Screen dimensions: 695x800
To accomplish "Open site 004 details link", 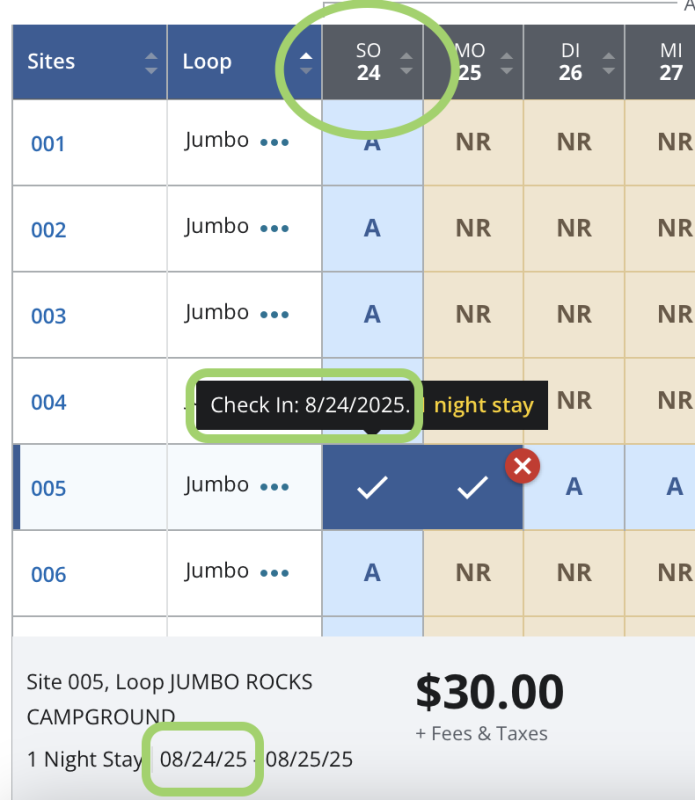I will pos(48,402).
